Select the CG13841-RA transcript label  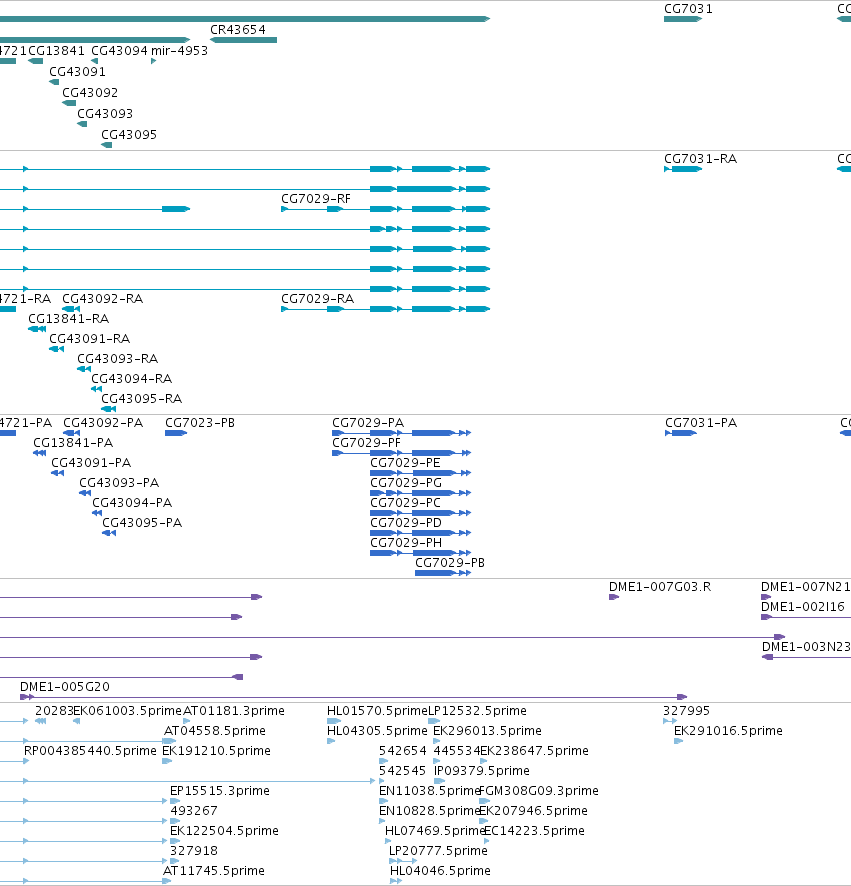68,319
